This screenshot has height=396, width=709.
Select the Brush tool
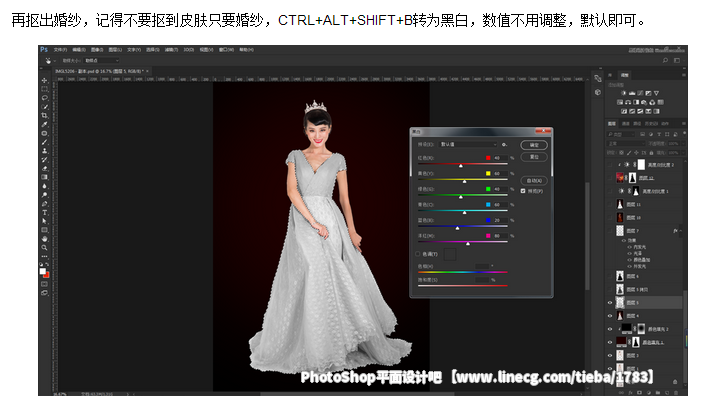44,142
